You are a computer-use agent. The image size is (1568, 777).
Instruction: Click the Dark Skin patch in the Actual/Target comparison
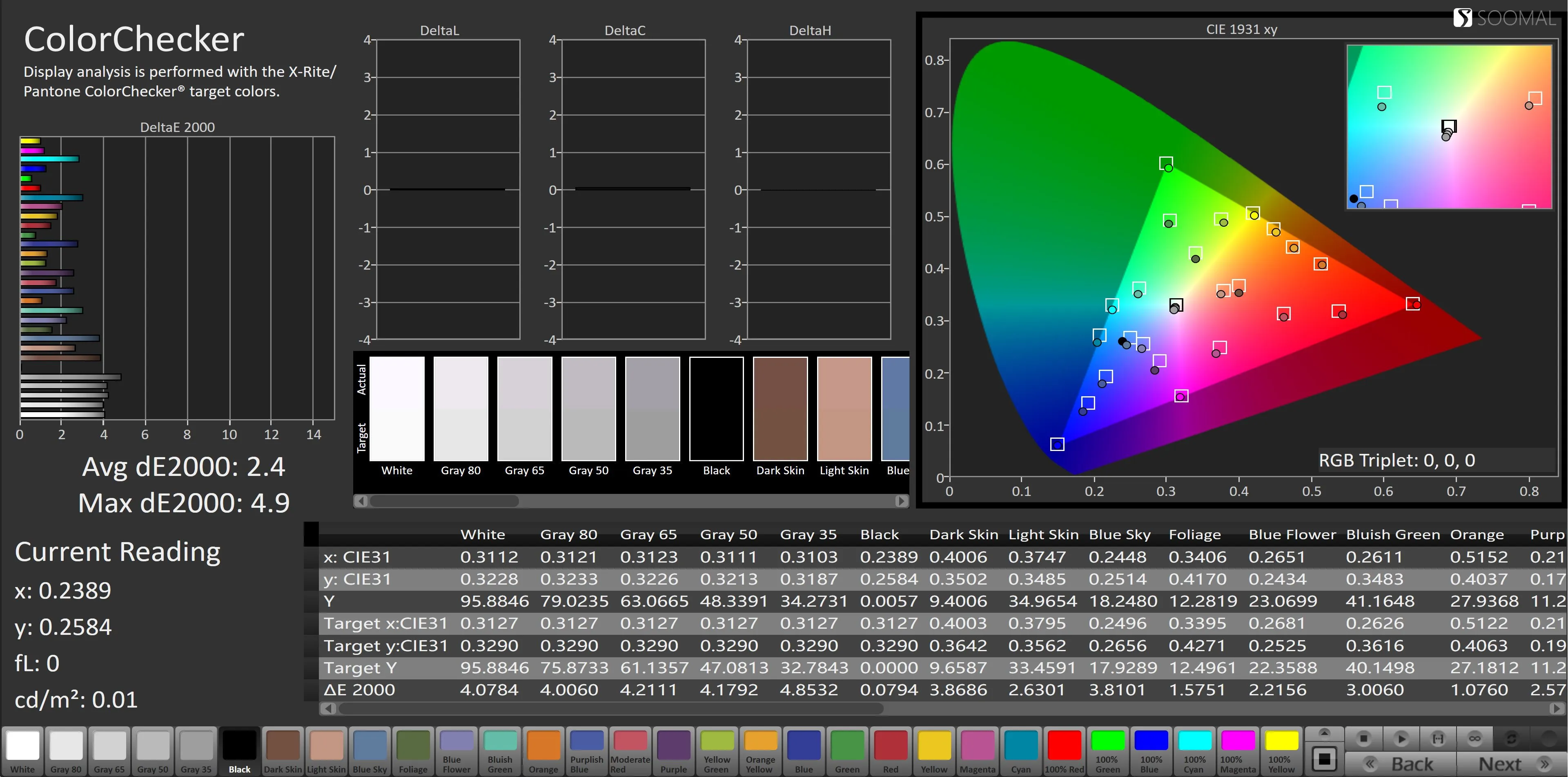point(780,409)
